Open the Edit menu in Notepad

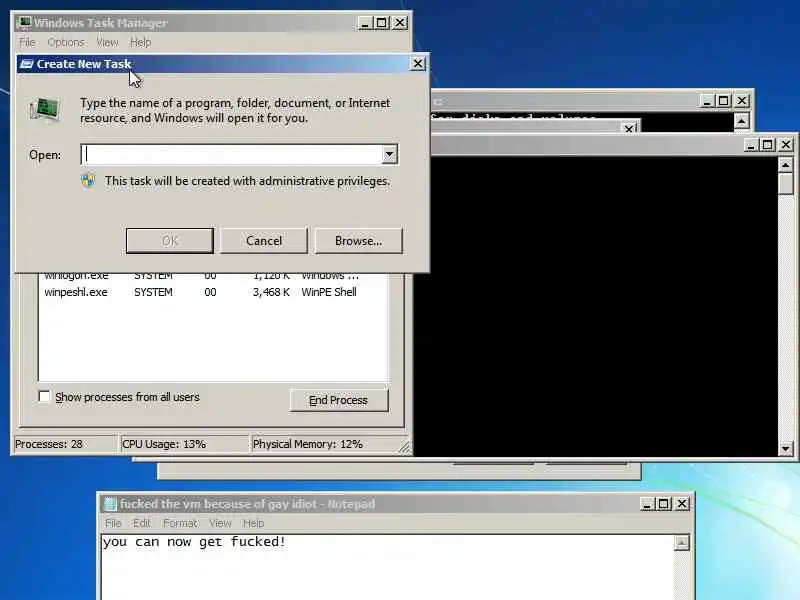(142, 523)
